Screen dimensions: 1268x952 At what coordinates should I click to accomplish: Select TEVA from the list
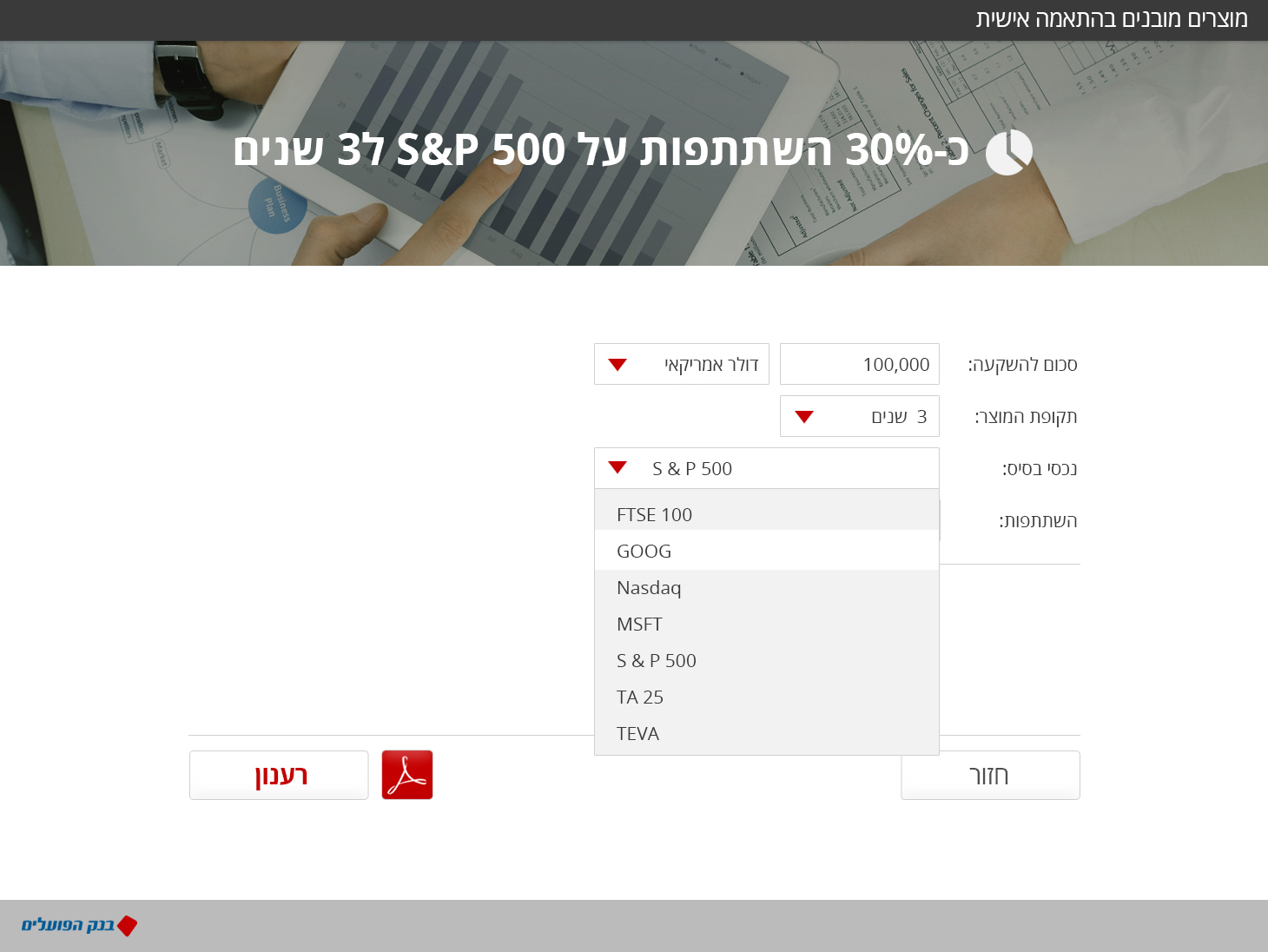767,733
